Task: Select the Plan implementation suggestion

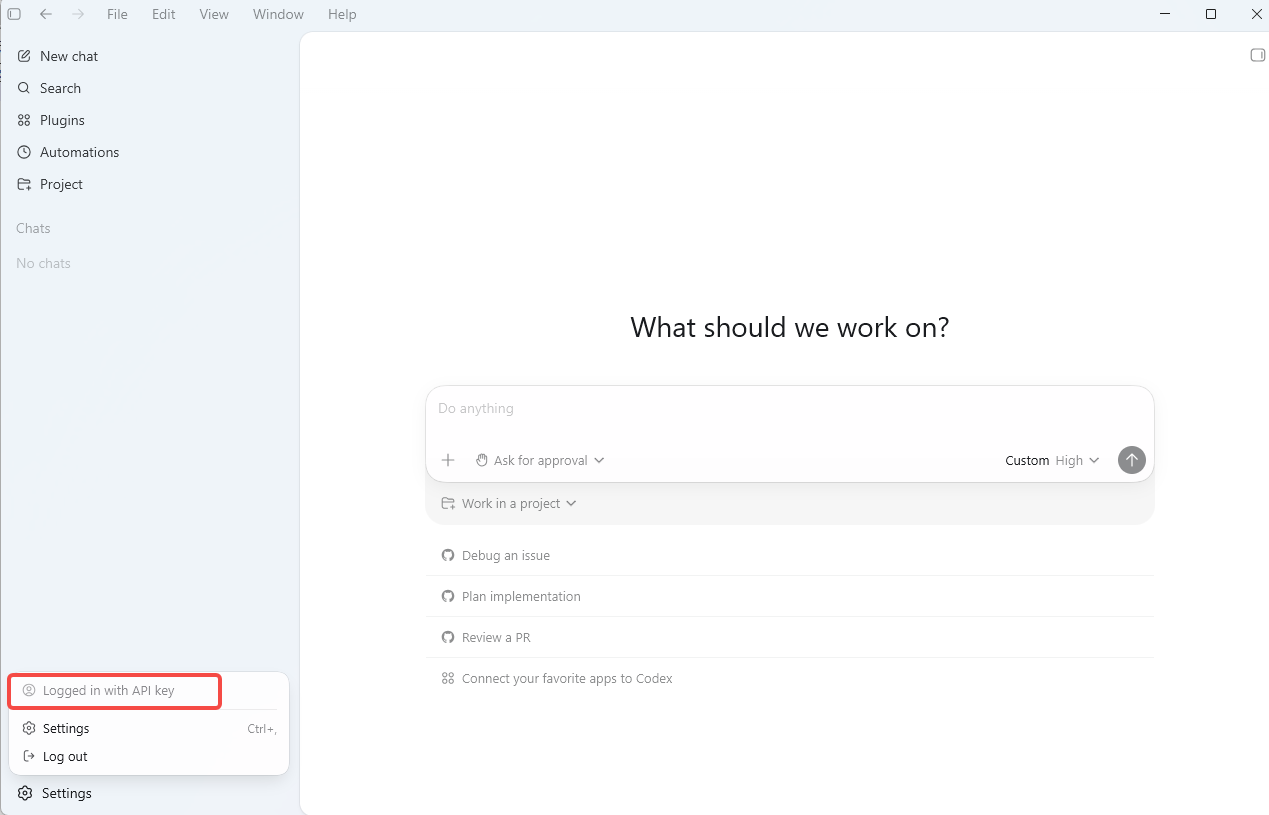Action: click(790, 596)
